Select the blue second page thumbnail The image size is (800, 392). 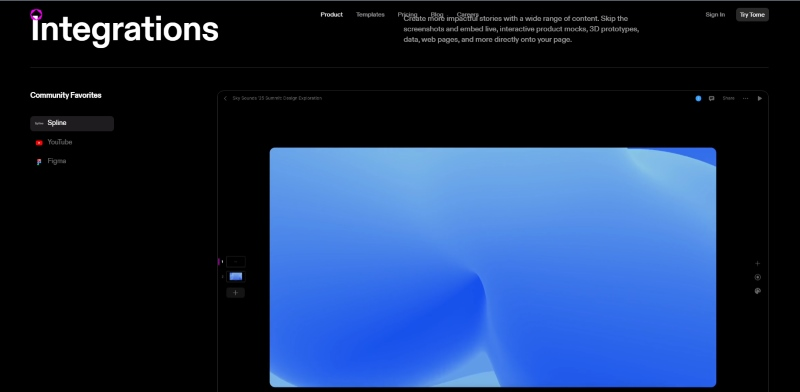pos(235,277)
